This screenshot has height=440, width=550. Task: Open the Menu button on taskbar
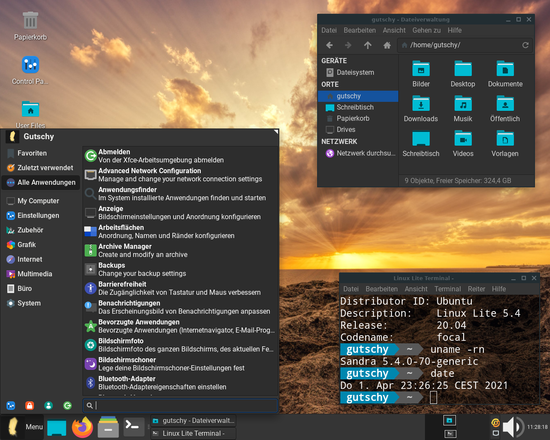coord(22,427)
